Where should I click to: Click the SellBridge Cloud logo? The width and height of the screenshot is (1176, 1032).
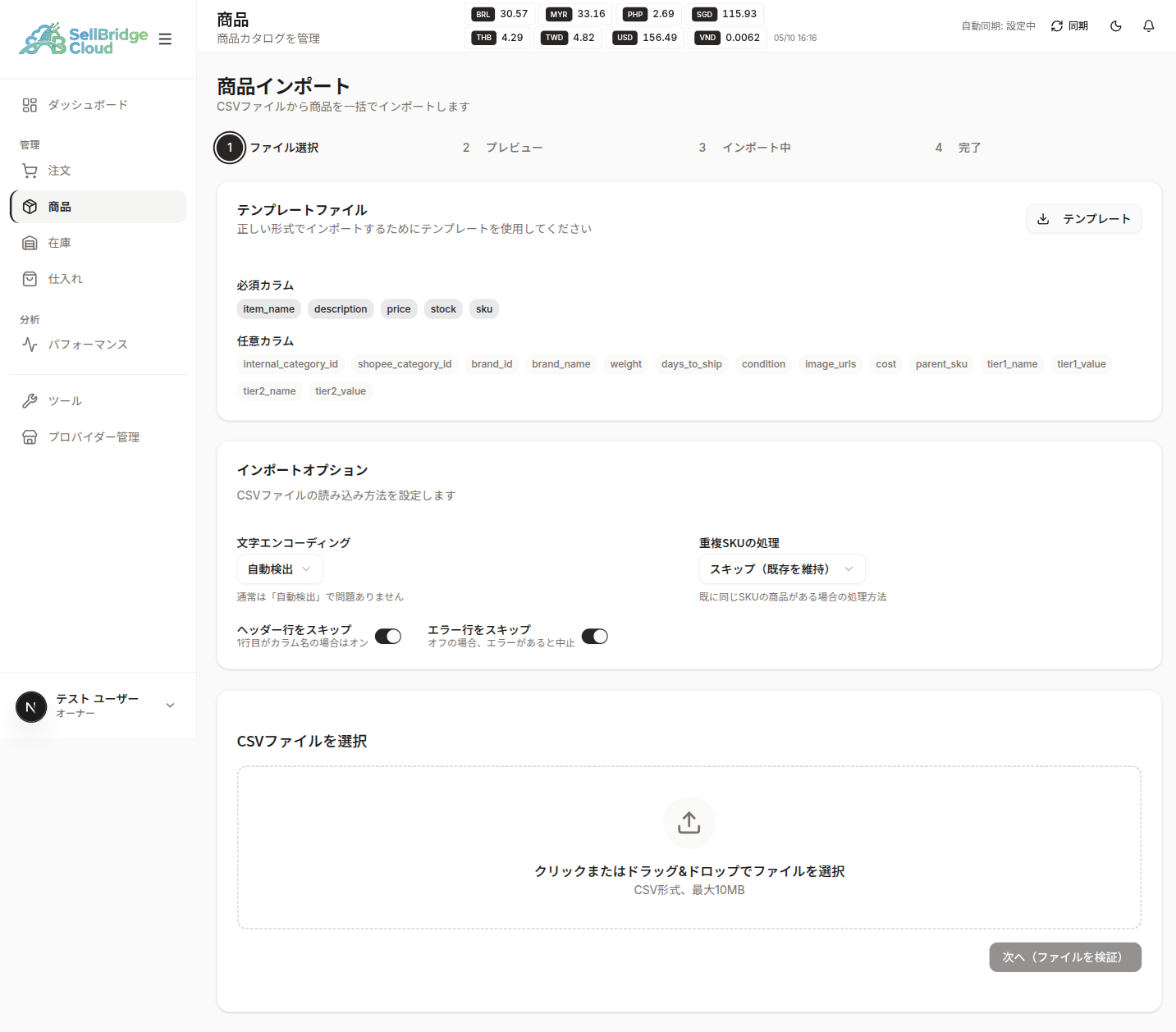[84, 39]
